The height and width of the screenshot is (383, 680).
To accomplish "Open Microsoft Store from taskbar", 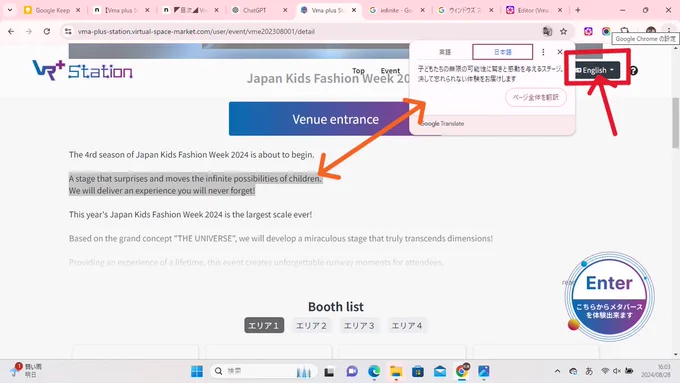I will click(418, 371).
